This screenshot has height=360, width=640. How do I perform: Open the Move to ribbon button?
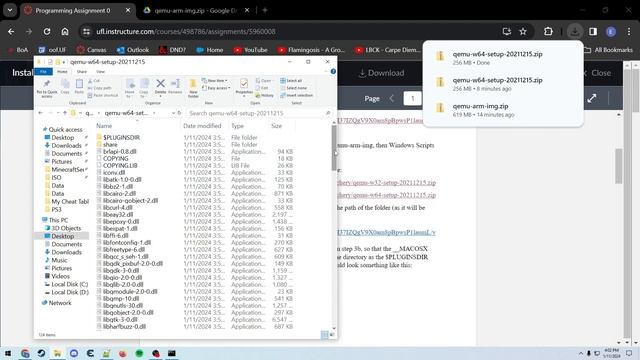(x=130, y=88)
